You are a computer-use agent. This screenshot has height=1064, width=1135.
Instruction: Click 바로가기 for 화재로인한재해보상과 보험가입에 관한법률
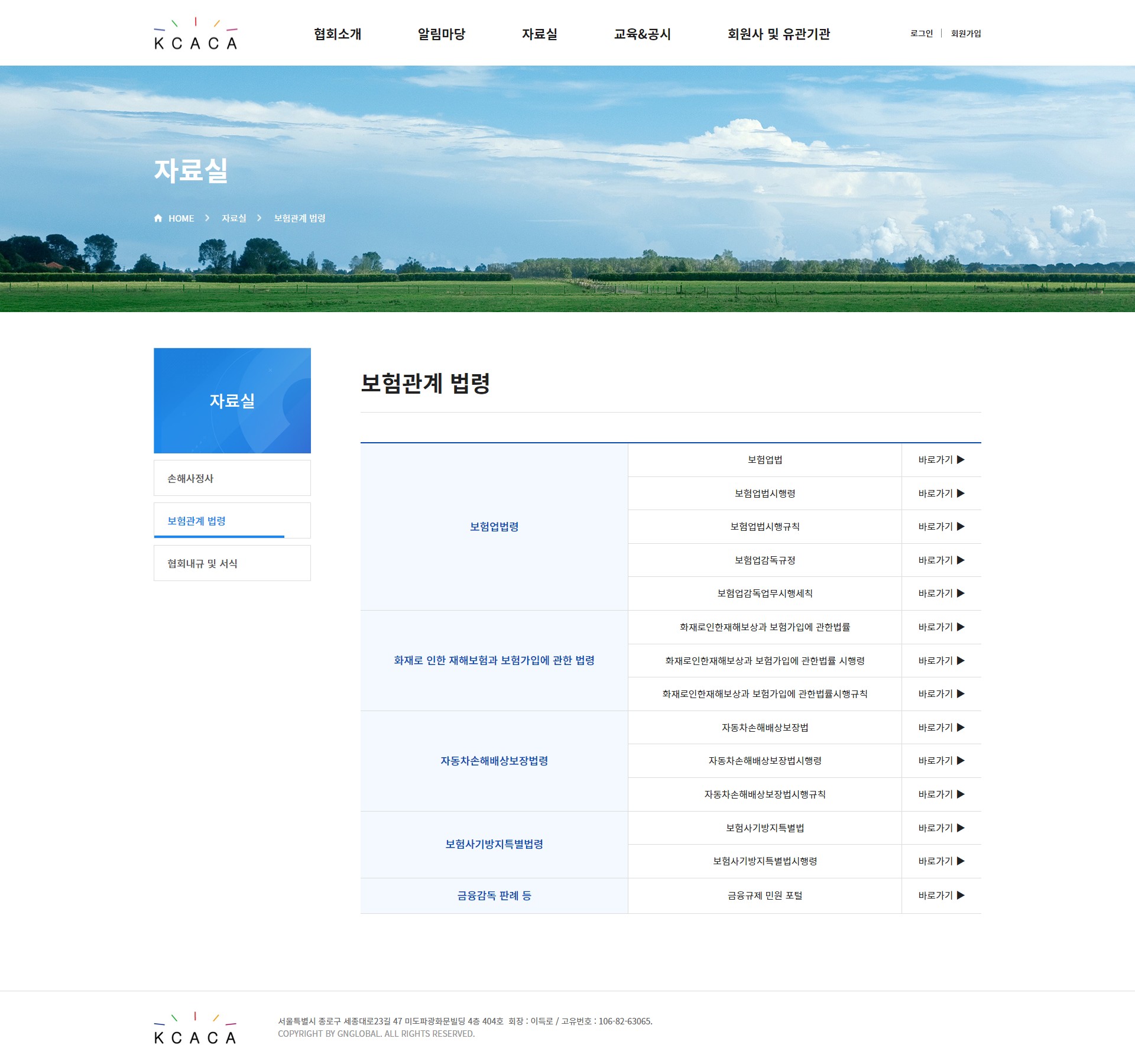[941, 627]
